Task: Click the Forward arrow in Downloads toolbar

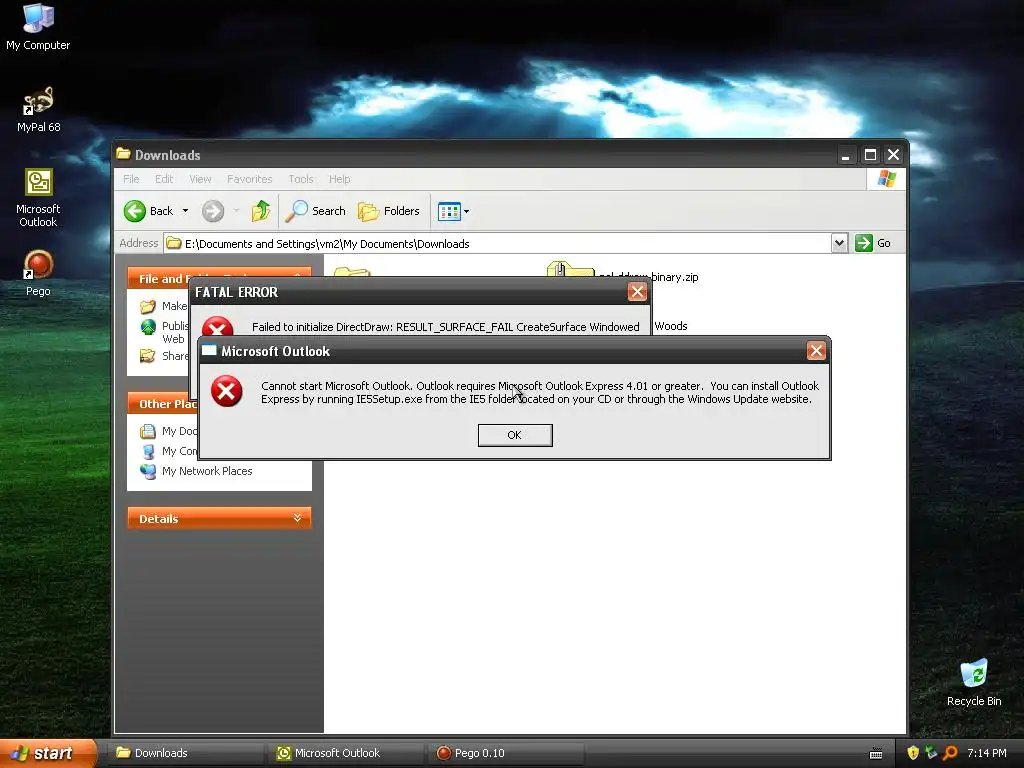Action: point(213,211)
